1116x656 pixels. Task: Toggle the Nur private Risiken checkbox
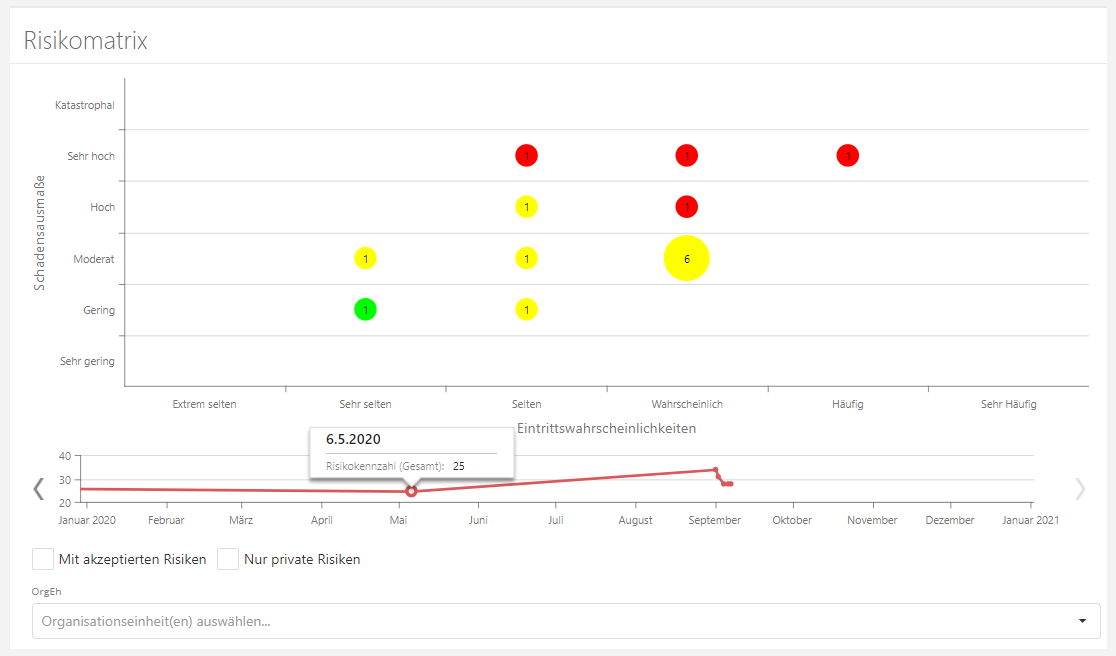(x=228, y=559)
